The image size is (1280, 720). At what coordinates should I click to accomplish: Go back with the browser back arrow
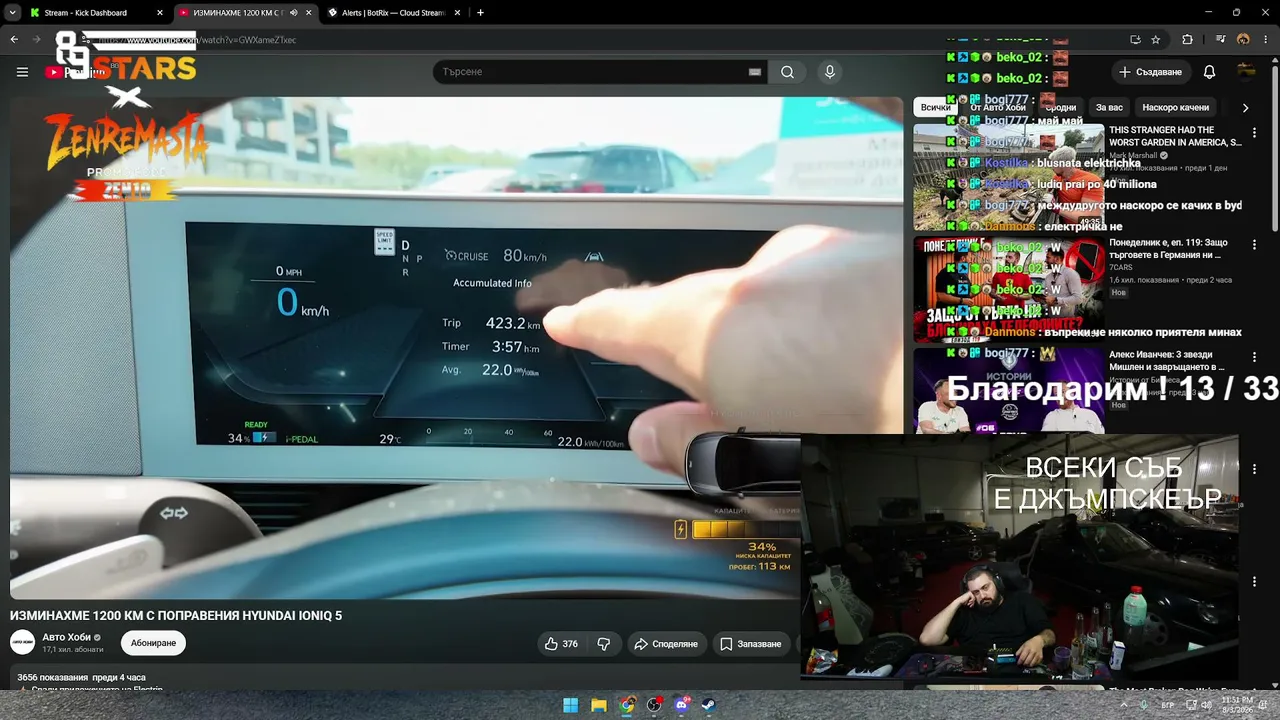point(14,40)
